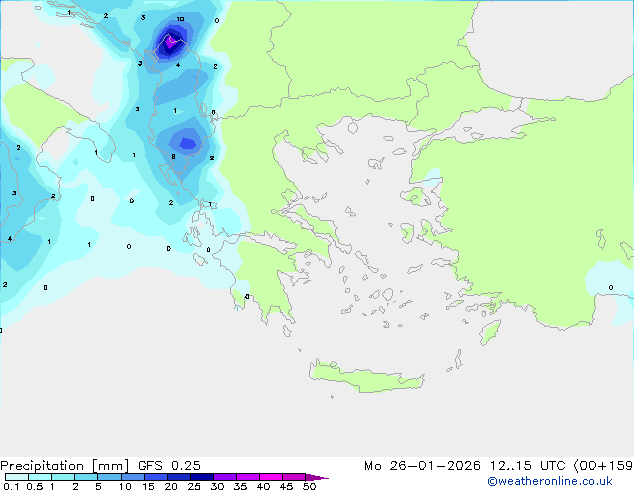Click the '(00+159' forecast offset text

[603, 465]
